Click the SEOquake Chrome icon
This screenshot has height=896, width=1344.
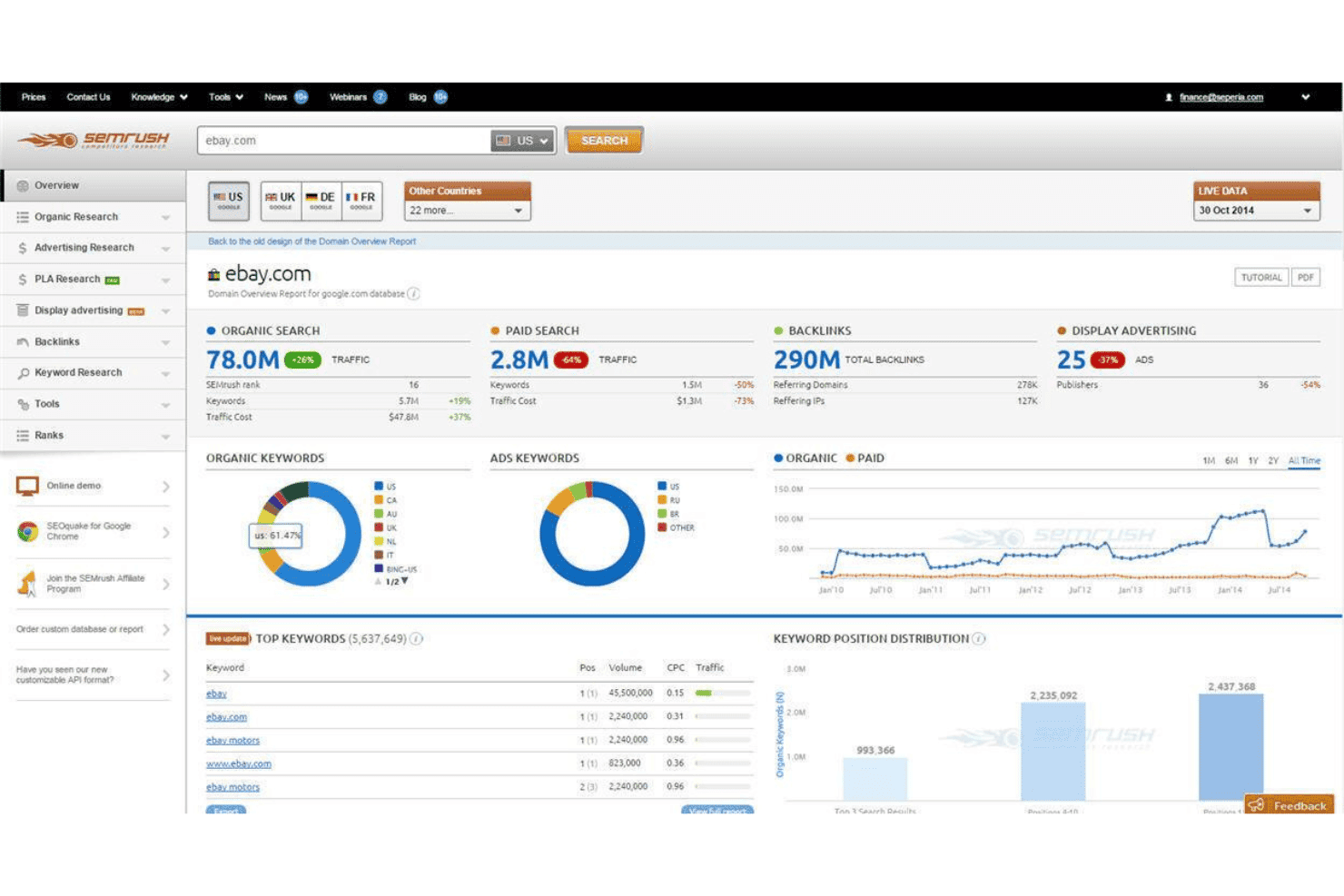coord(27,531)
